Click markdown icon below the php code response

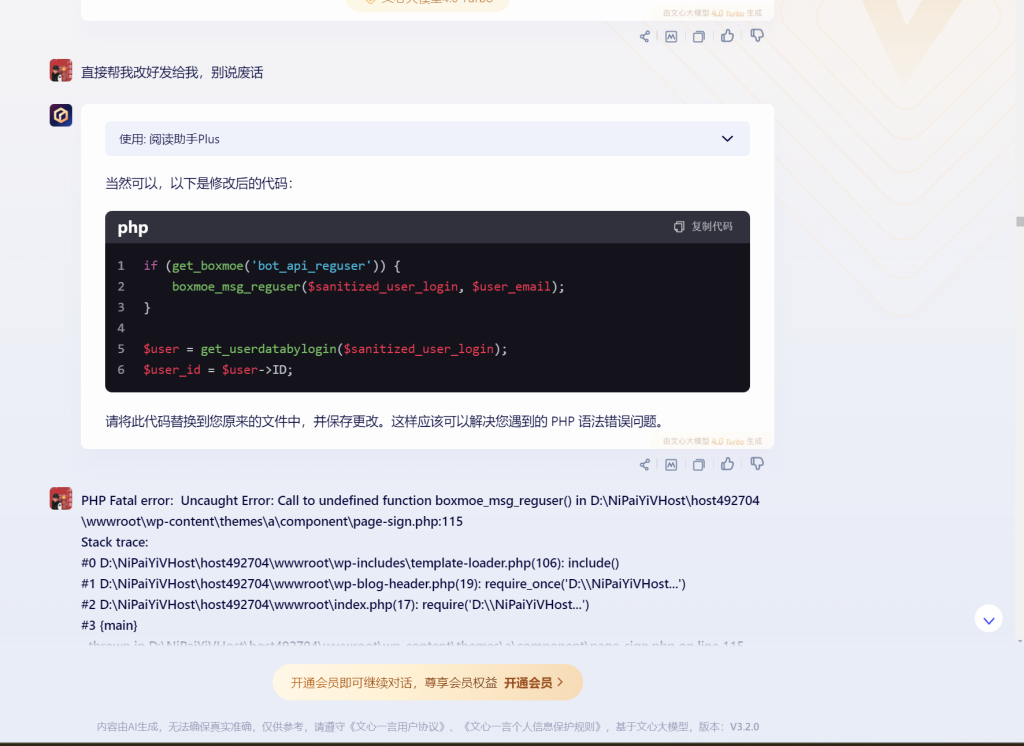pyautogui.click(x=671, y=464)
